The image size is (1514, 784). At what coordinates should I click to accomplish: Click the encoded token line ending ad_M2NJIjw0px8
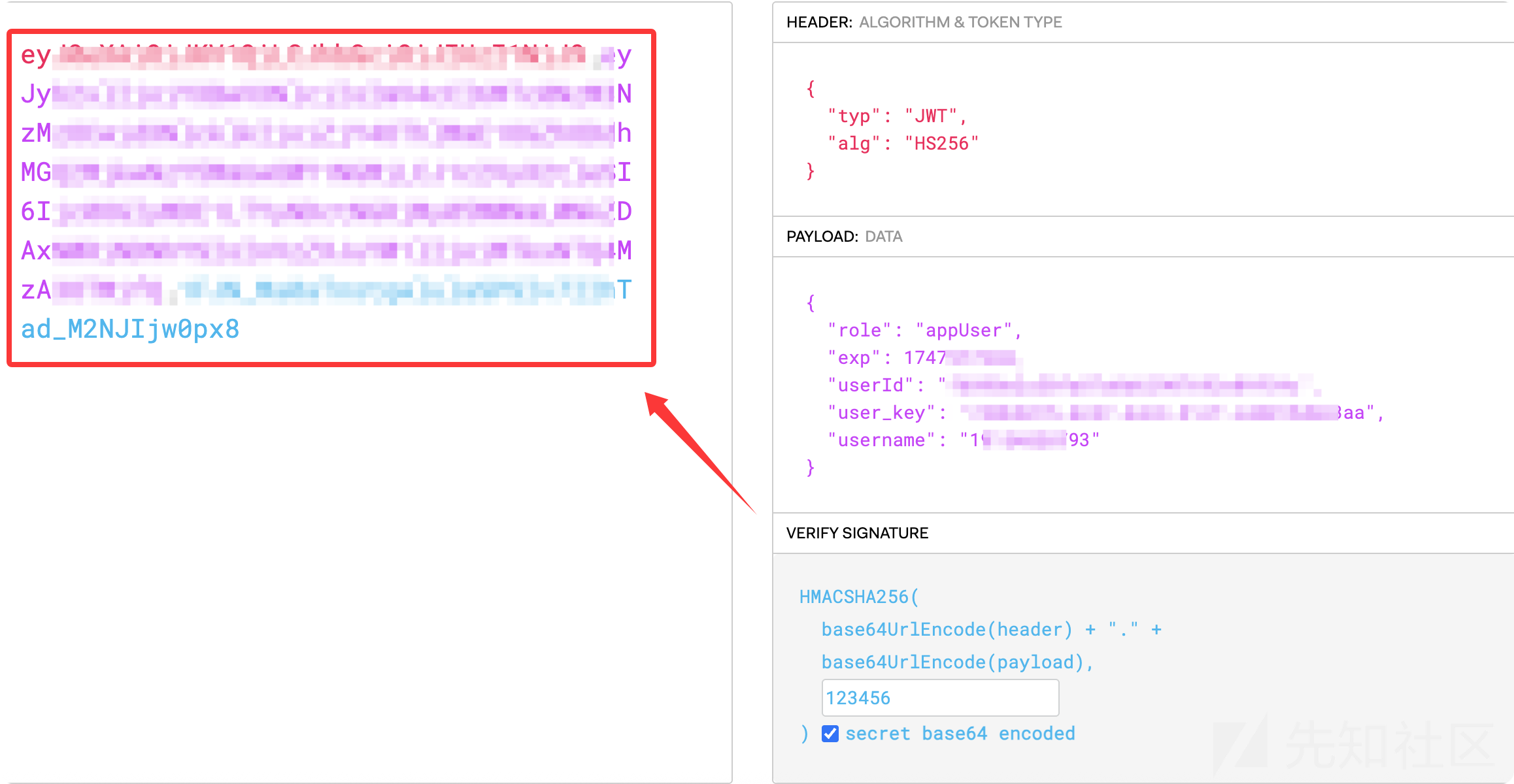click(130, 329)
